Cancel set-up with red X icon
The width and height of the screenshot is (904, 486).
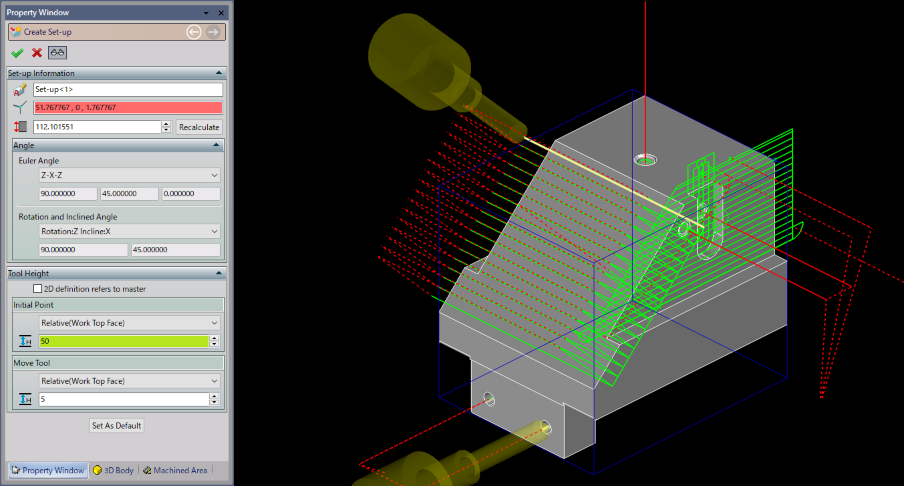point(37,53)
